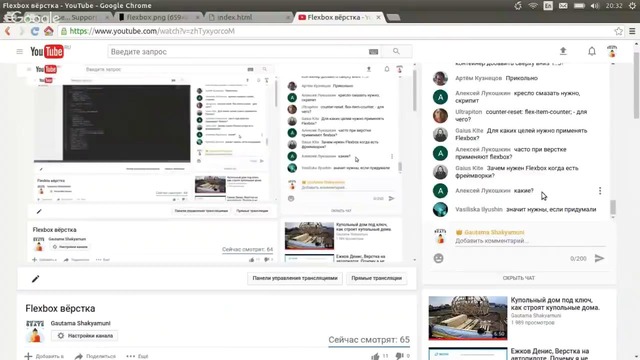Click the thumbs down dislike icon
The height and width of the screenshot is (360, 640).
click(399, 356)
